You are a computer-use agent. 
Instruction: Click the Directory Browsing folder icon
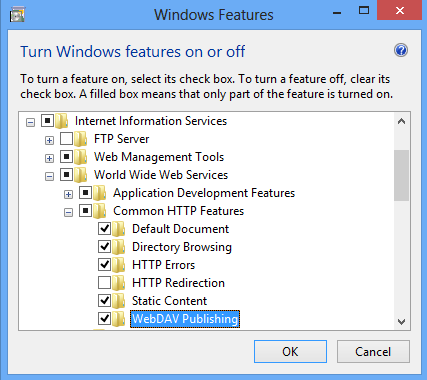point(119,247)
